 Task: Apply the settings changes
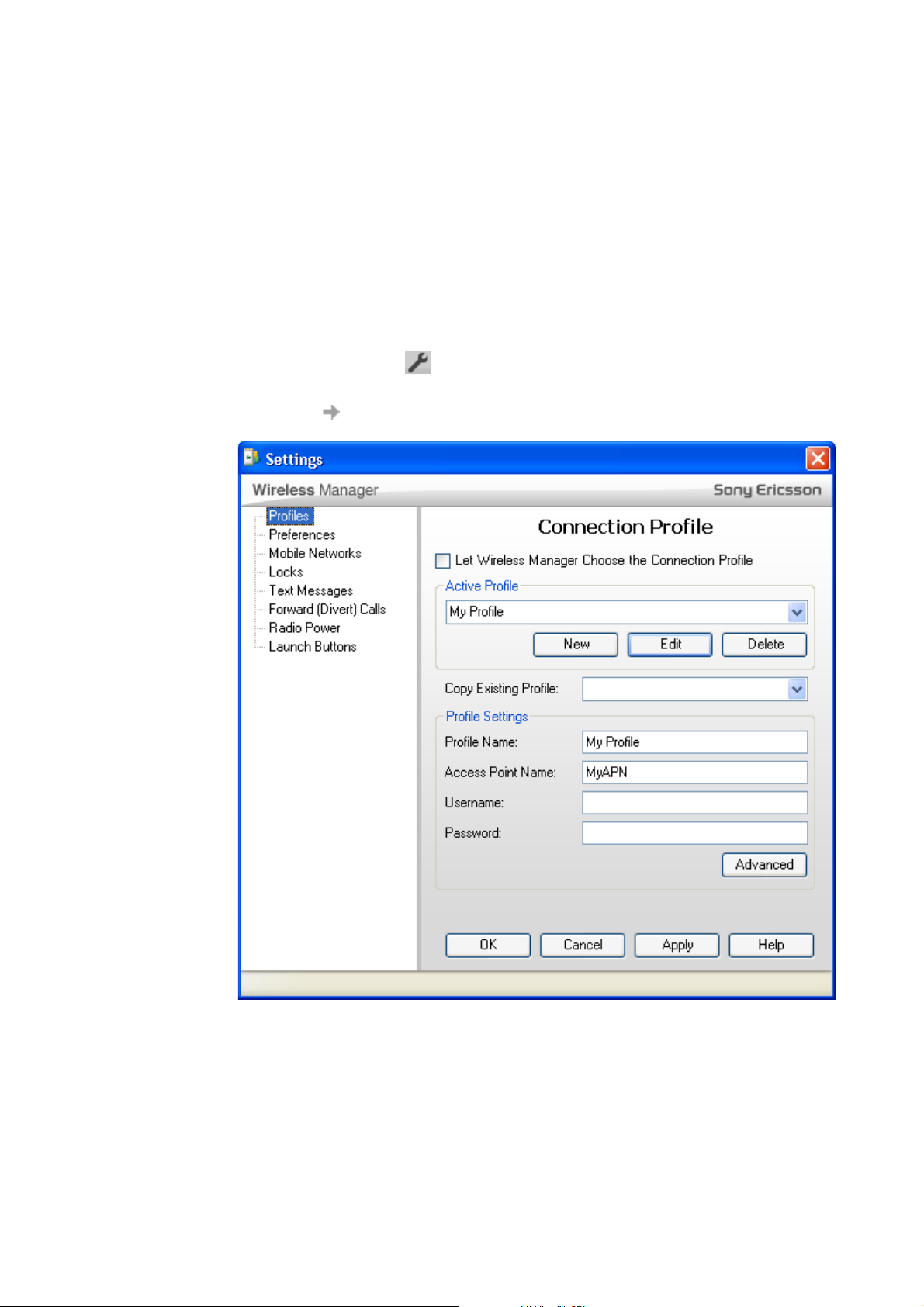[x=677, y=945]
